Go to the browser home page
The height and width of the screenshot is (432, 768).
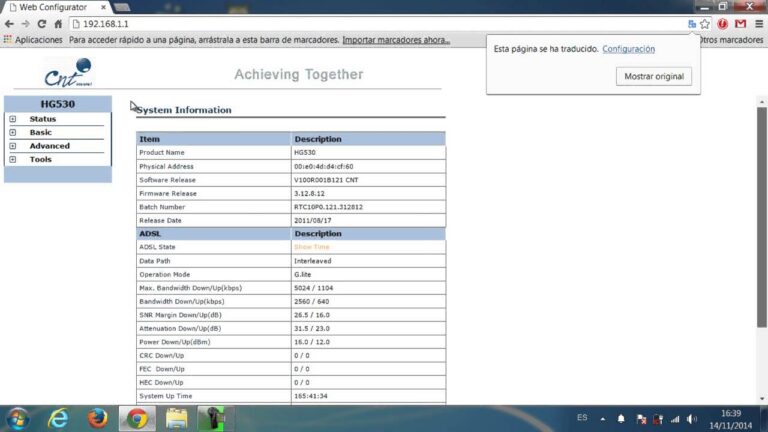pos(58,23)
